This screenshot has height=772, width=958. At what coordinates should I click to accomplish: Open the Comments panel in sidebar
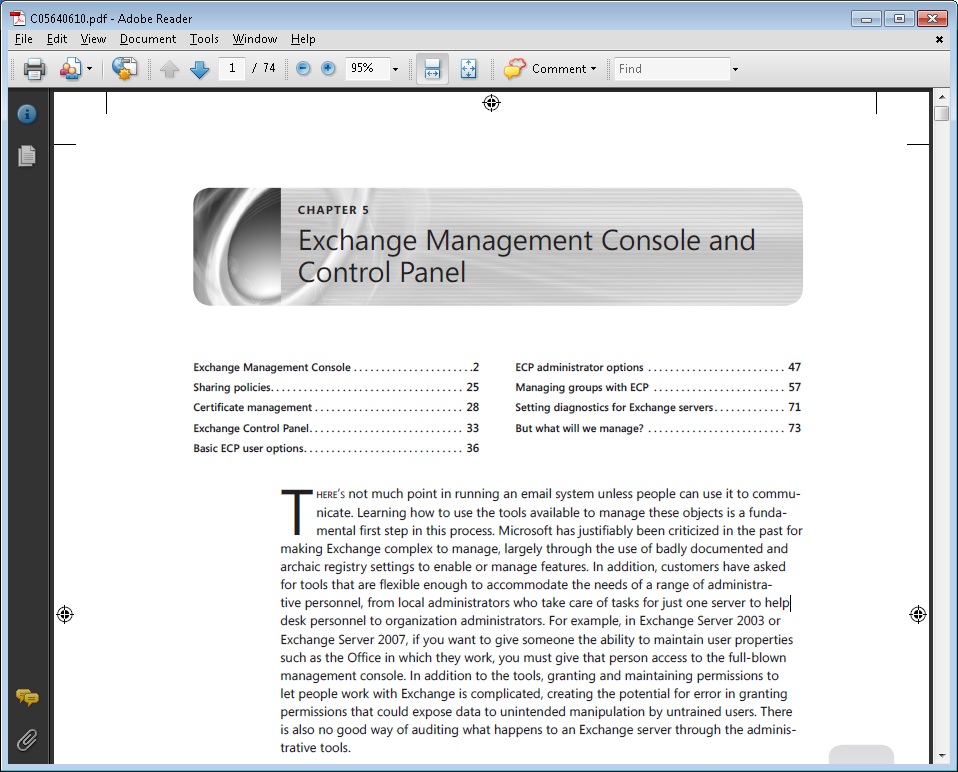pos(27,698)
